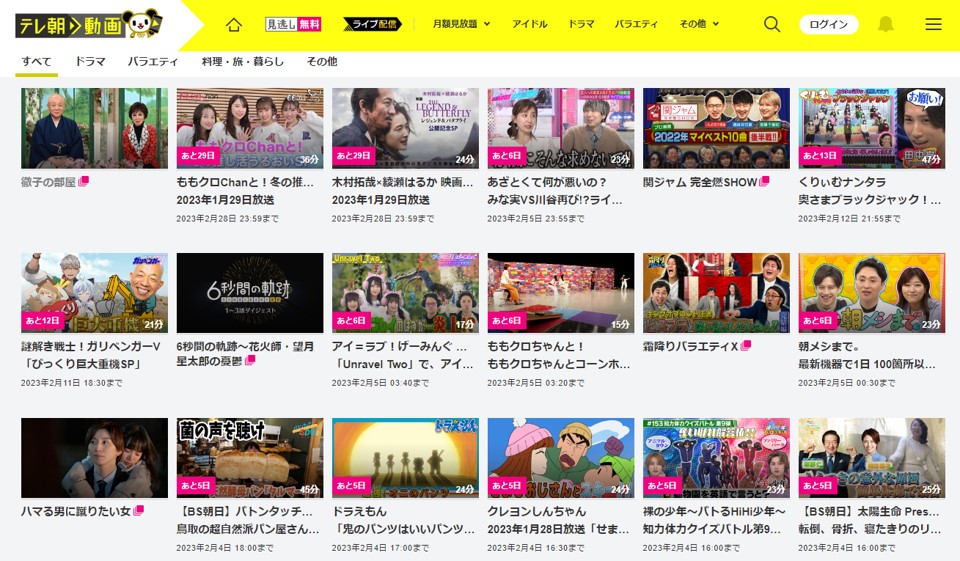Open 裸の少年 quiz battle thumbnail

(716, 457)
